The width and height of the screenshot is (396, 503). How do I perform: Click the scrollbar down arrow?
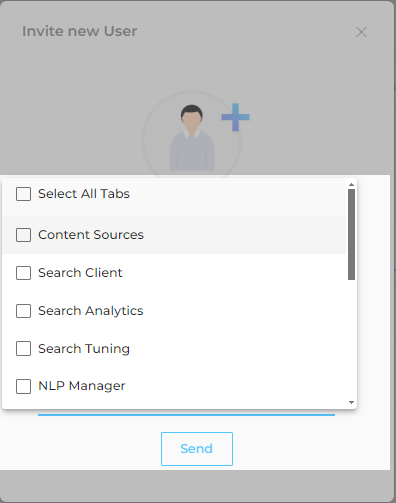pos(351,402)
